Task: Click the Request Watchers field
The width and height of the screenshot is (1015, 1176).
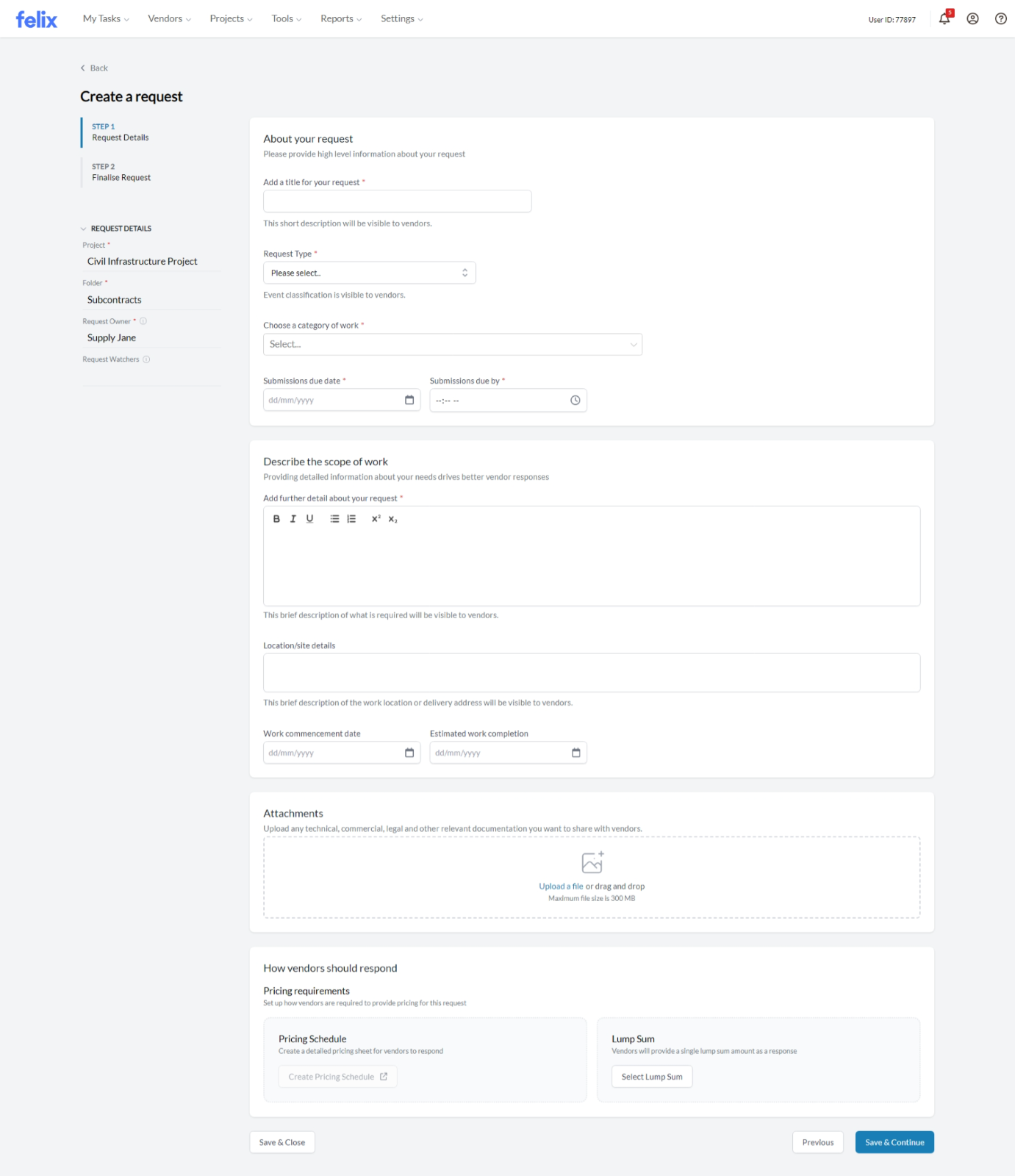Action: [152, 376]
